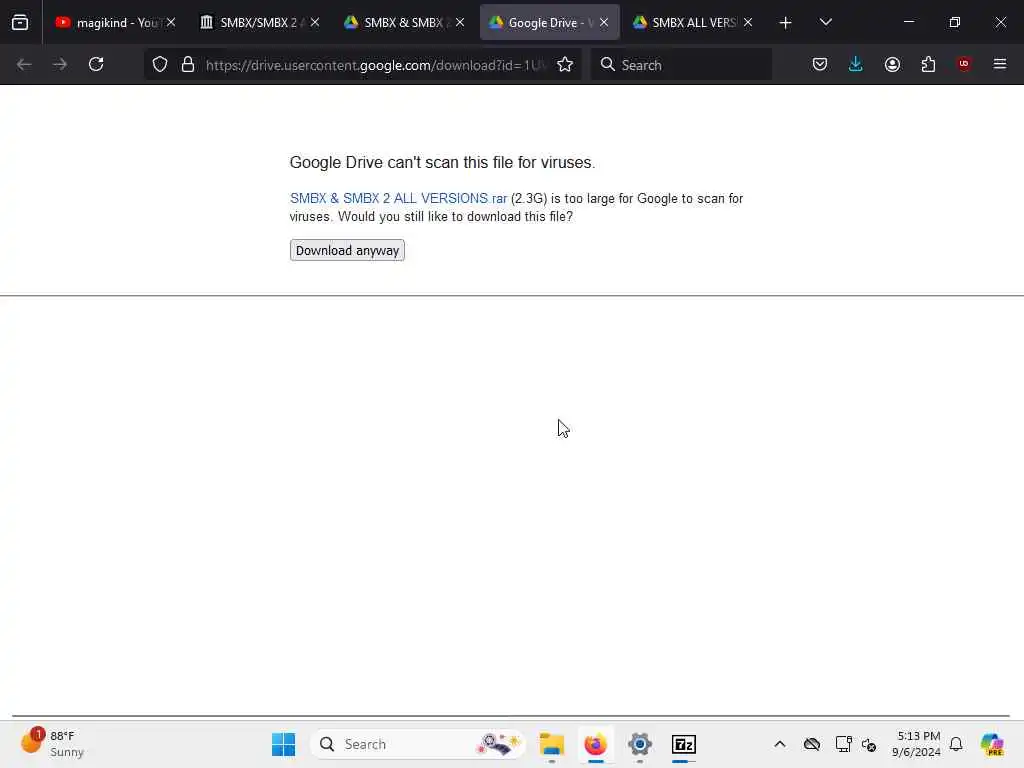Expand the list all tabs chevron
The height and width of the screenshot is (768, 1024).
tap(825, 22)
